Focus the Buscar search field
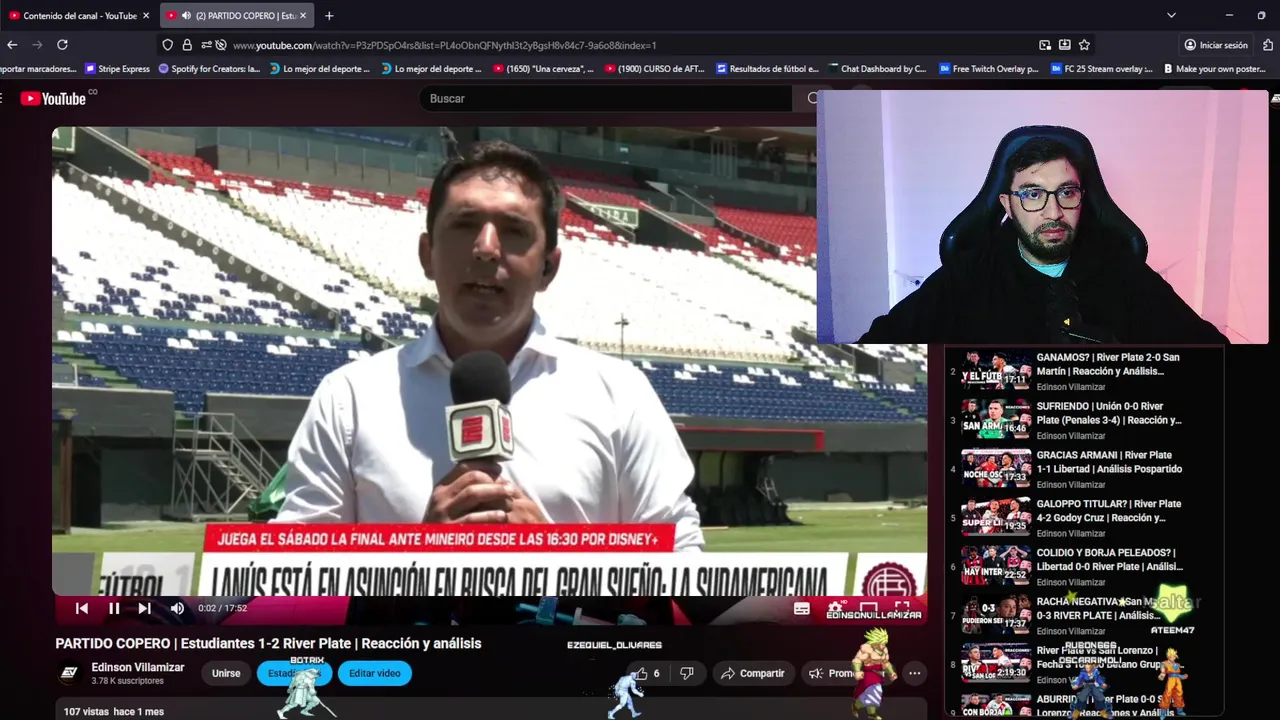 pos(605,98)
